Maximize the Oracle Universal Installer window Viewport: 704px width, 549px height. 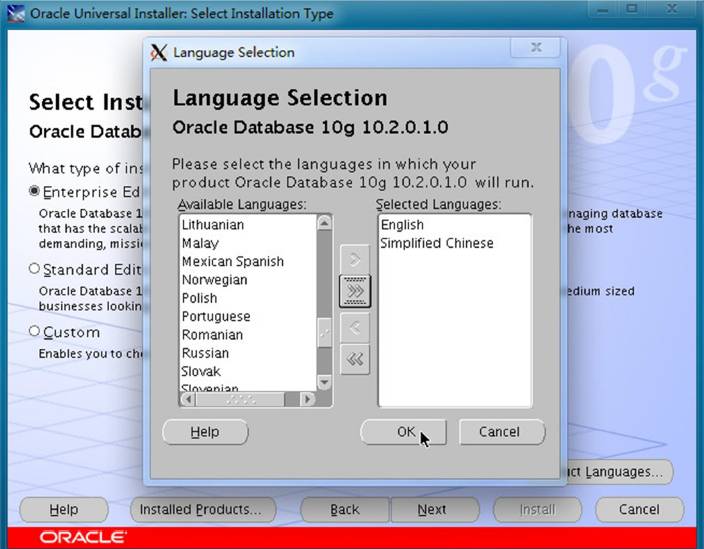(x=632, y=9)
